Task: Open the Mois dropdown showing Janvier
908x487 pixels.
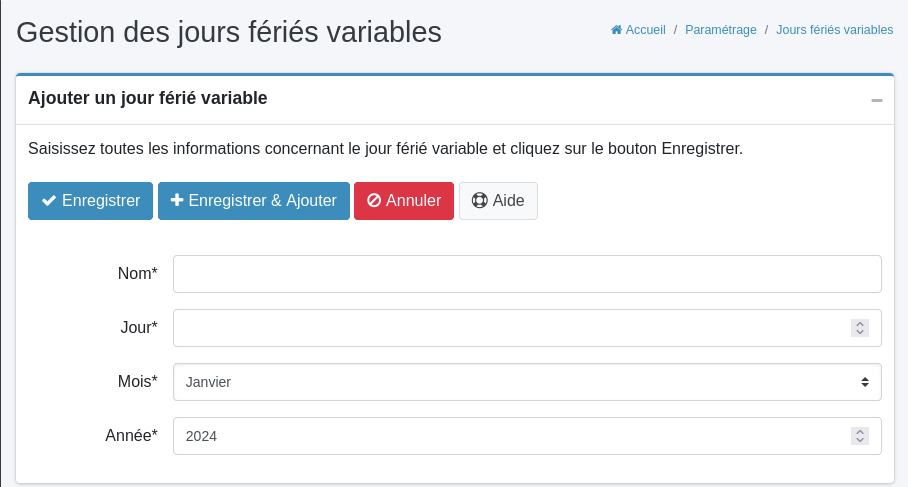Action: pyautogui.click(x=527, y=382)
